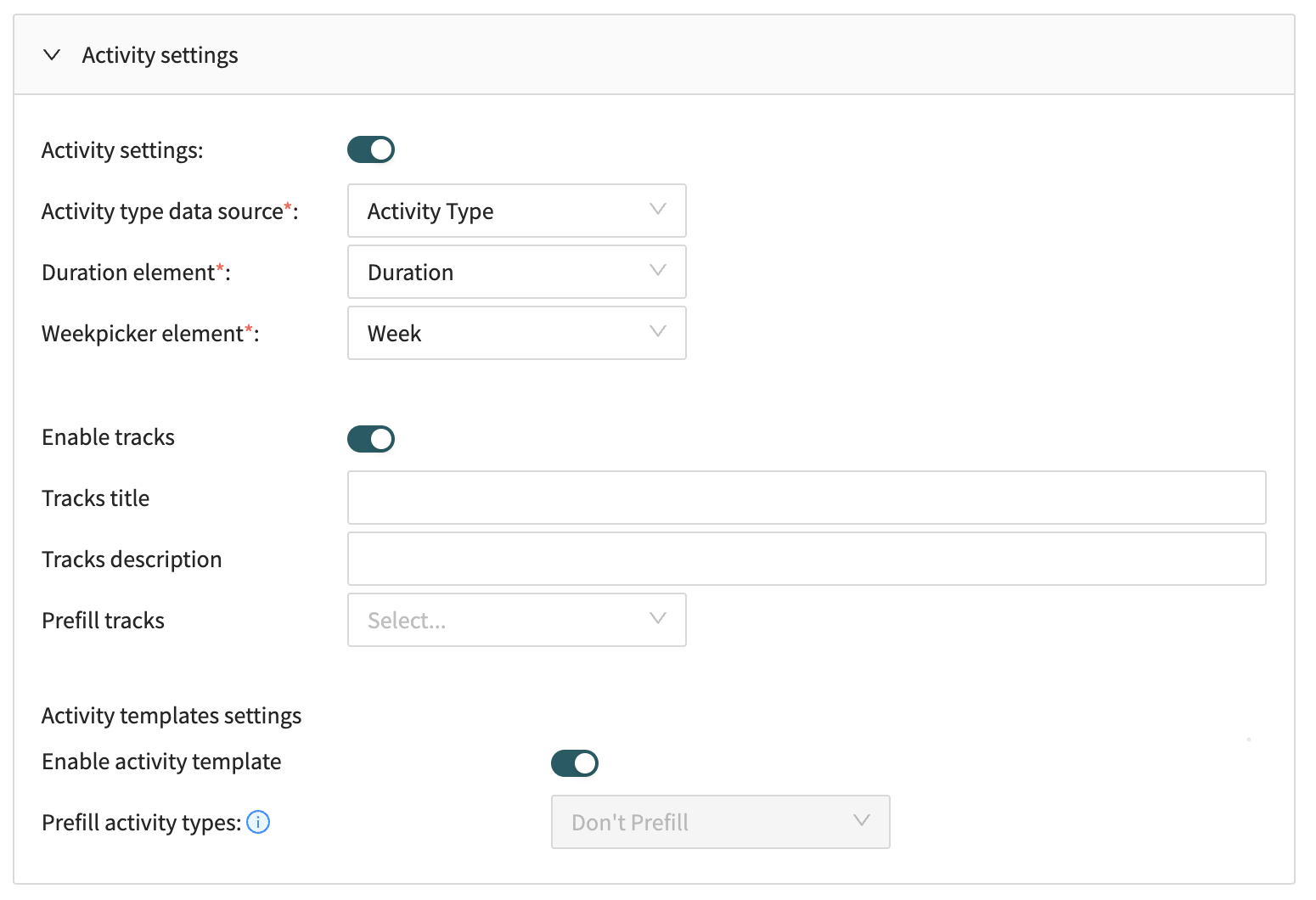Screen dimensions: 1316x900
Task: Toggle the Activity settings switch
Action: [371, 150]
